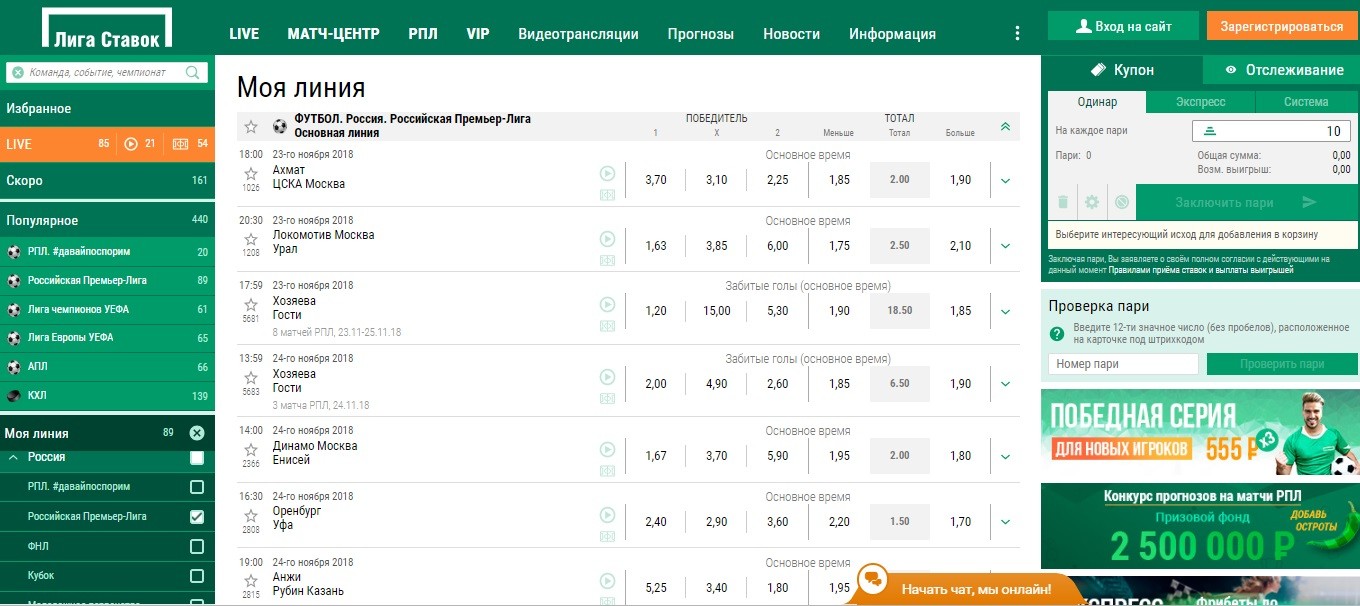Click the team search input field
Image resolution: width=1360 pixels, height=606 pixels.
[x=107, y=72]
